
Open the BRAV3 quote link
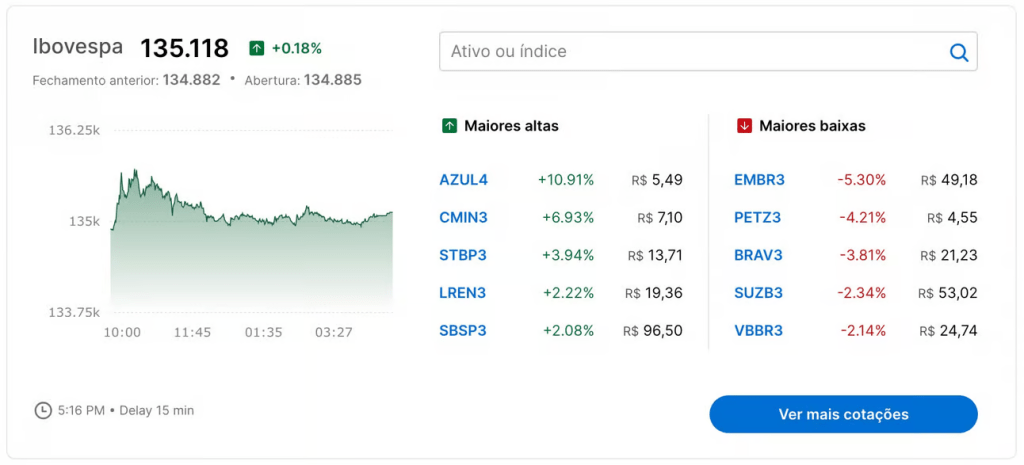(758, 255)
